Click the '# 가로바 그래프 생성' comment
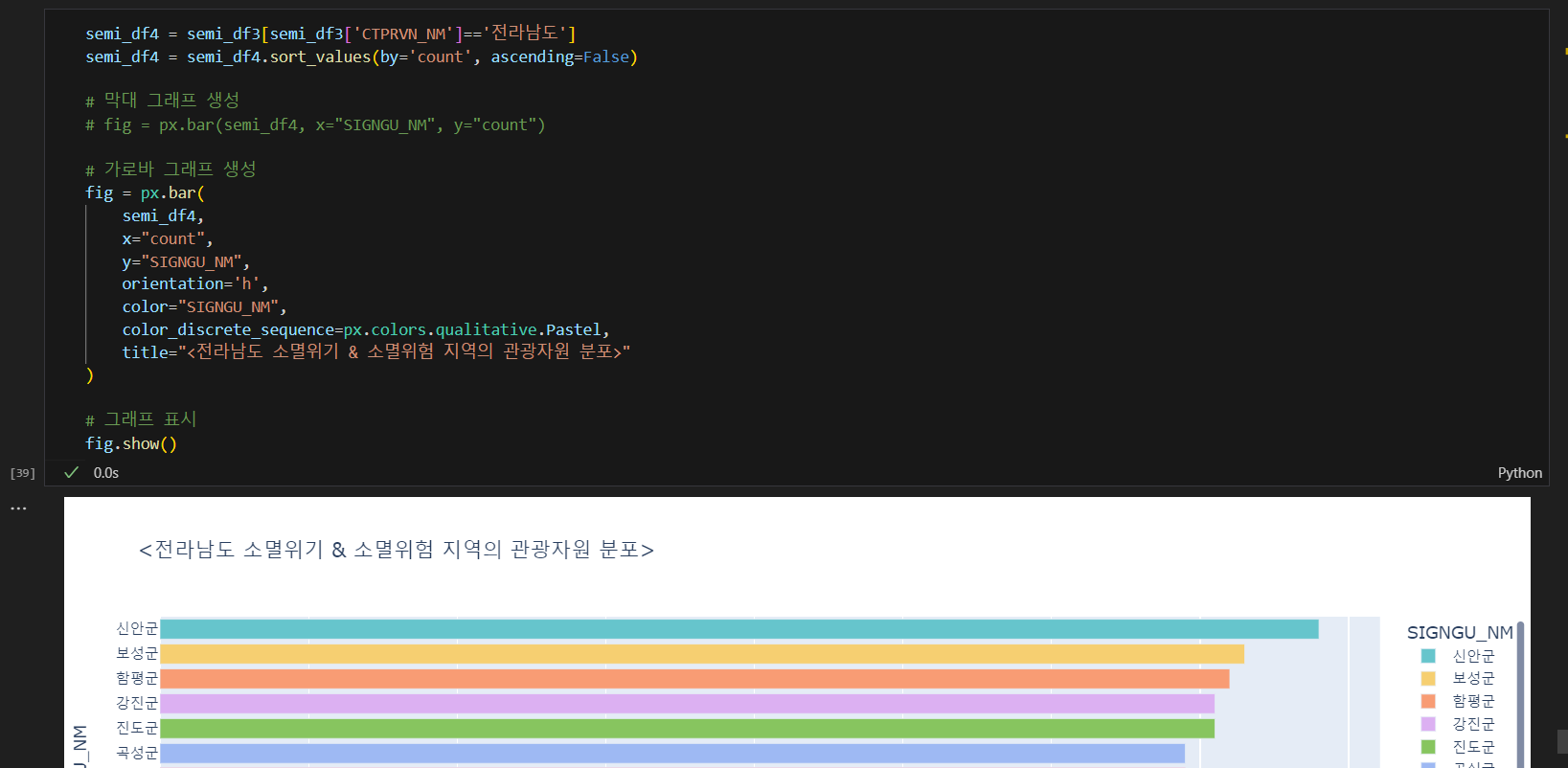Image resolution: width=1568 pixels, height=768 pixels. click(x=170, y=169)
